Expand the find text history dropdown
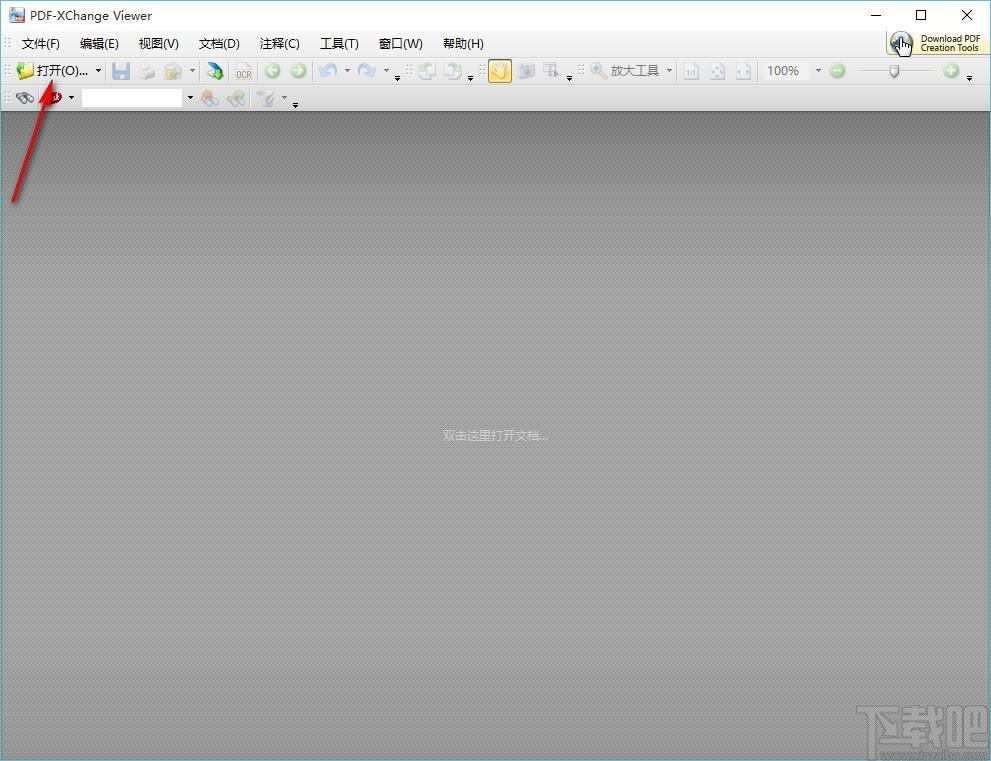This screenshot has width=991, height=761. [190, 98]
